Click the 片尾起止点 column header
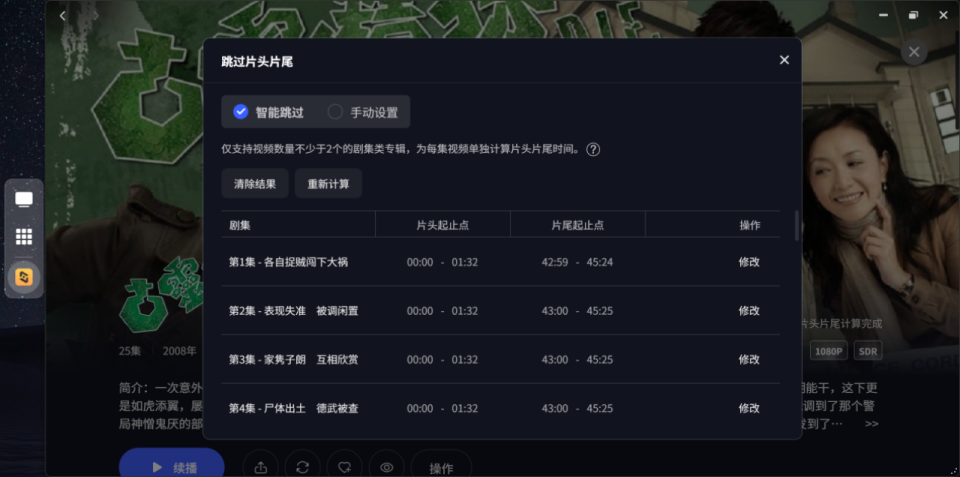This screenshot has width=960, height=477. [x=577, y=225]
